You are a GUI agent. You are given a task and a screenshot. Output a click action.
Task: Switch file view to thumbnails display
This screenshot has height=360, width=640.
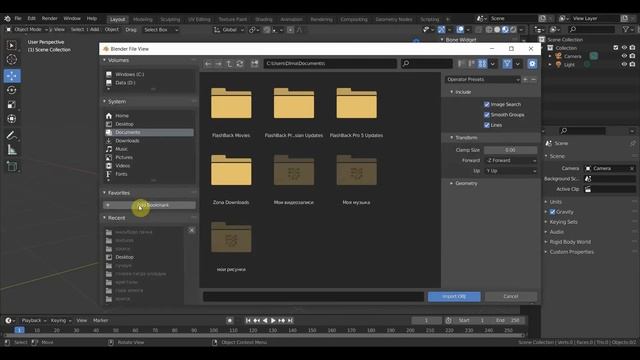[x=482, y=64]
